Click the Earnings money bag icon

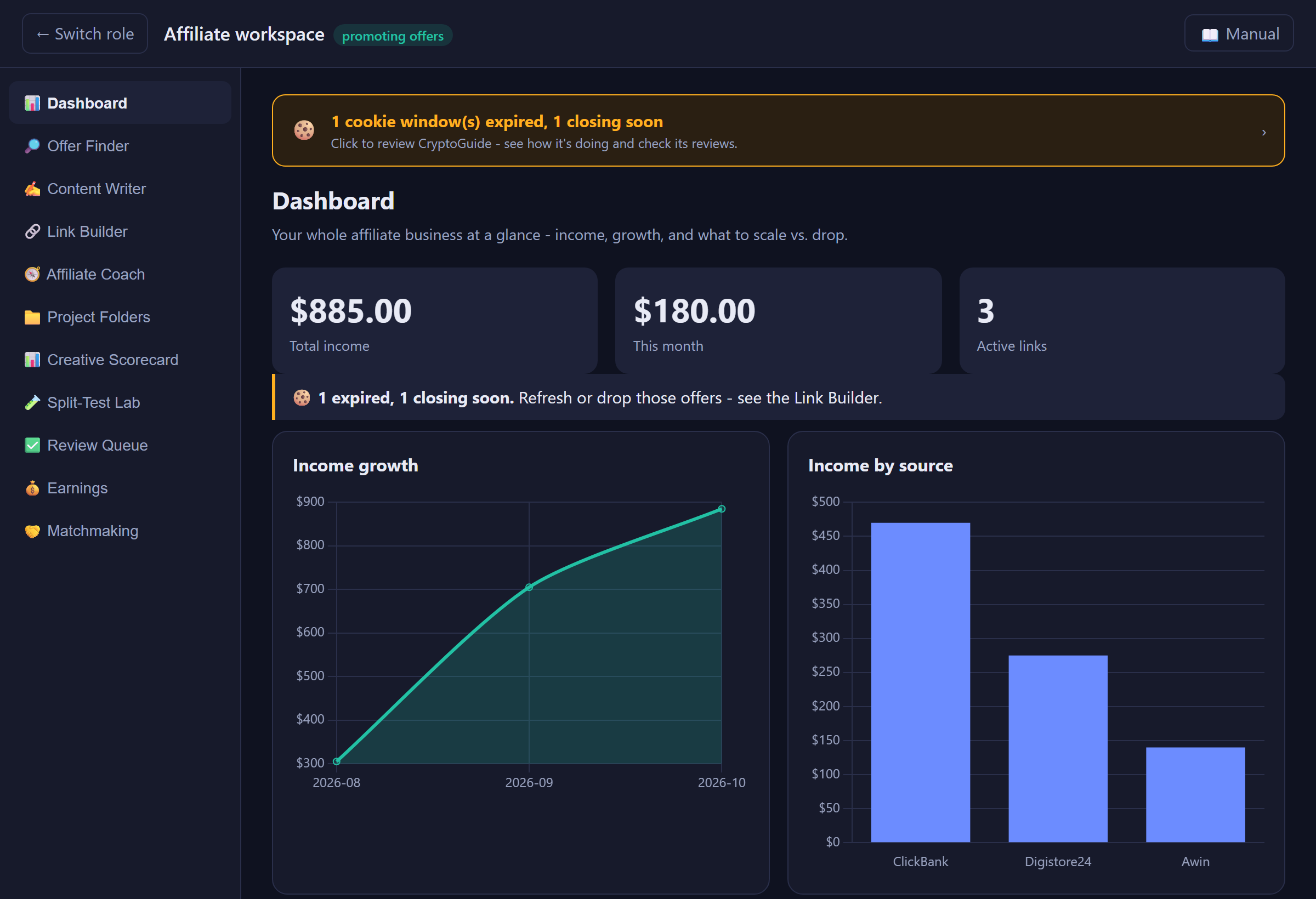click(32, 488)
